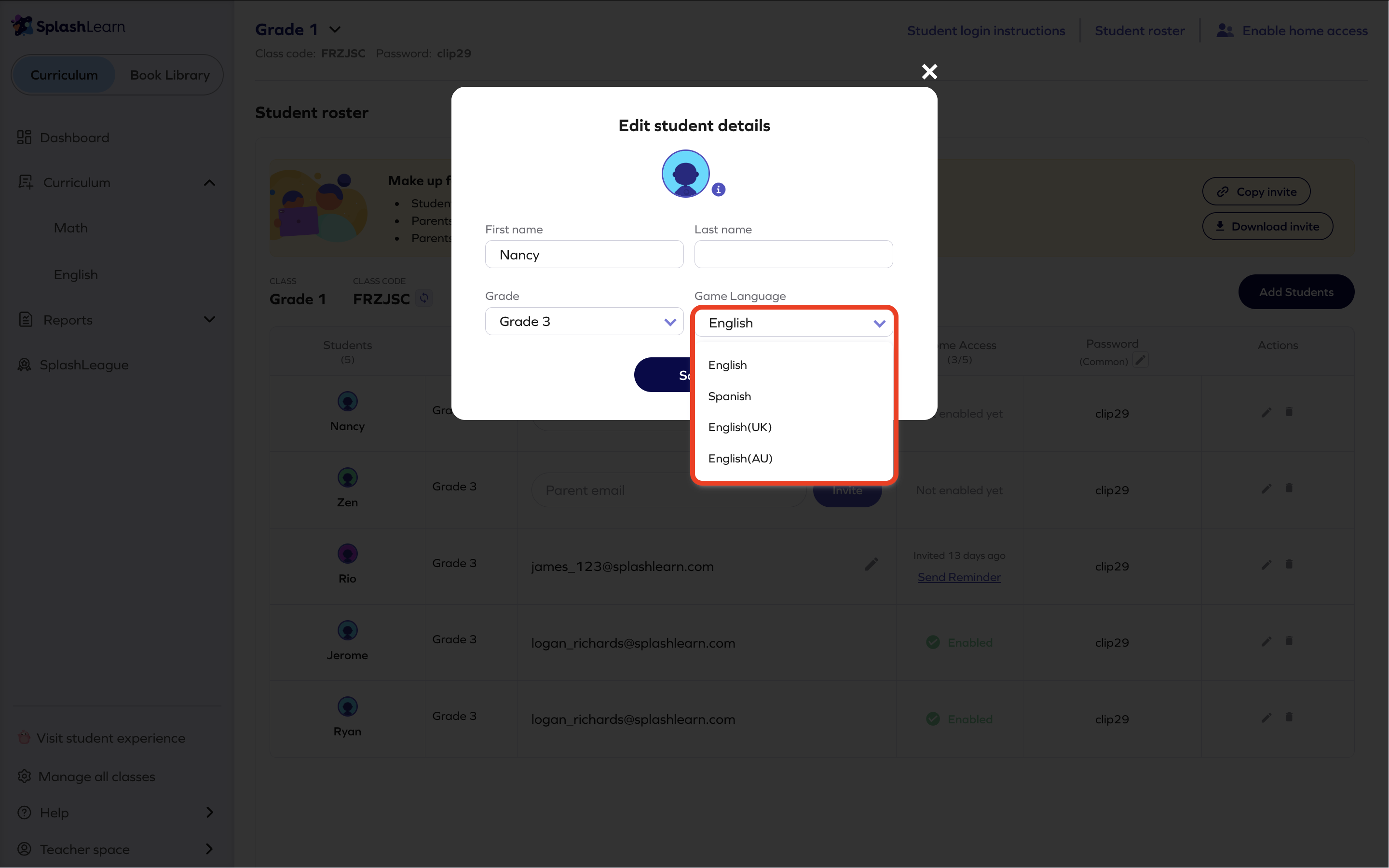
Task: Open Student login instructions
Action: click(x=986, y=30)
